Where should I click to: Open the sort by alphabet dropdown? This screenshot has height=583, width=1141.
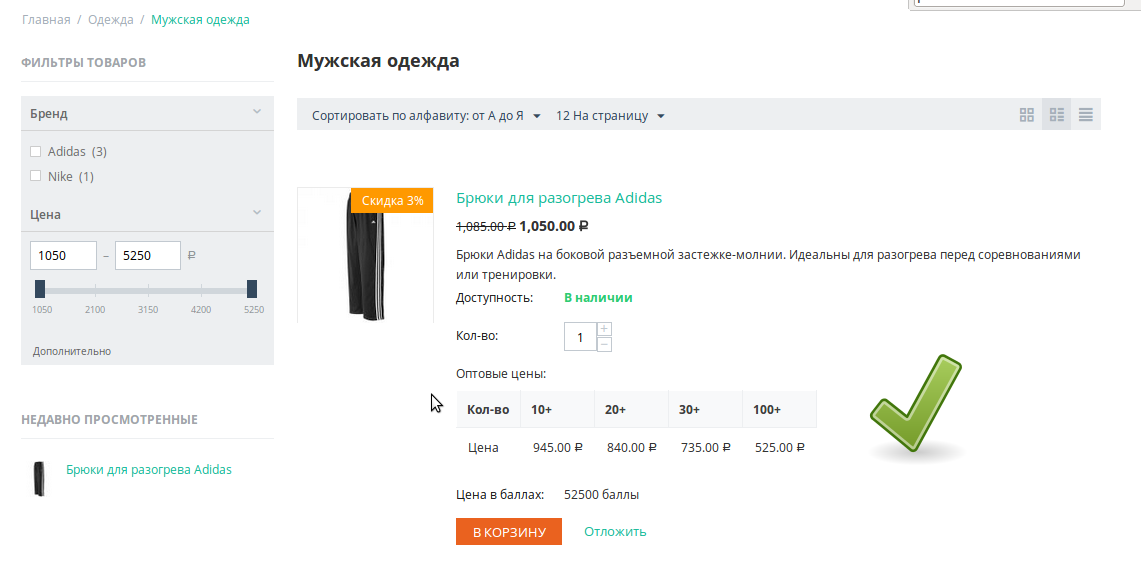[426, 116]
